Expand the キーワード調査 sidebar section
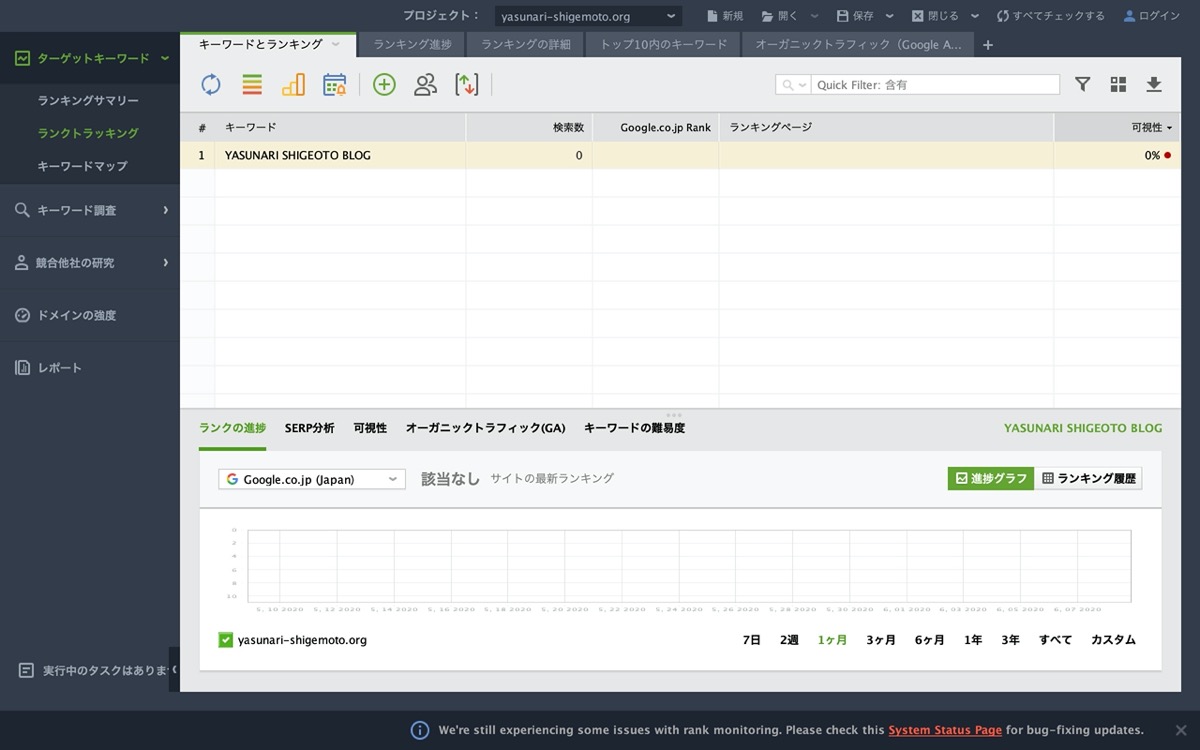Image resolution: width=1200 pixels, height=750 pixels. 90,210
